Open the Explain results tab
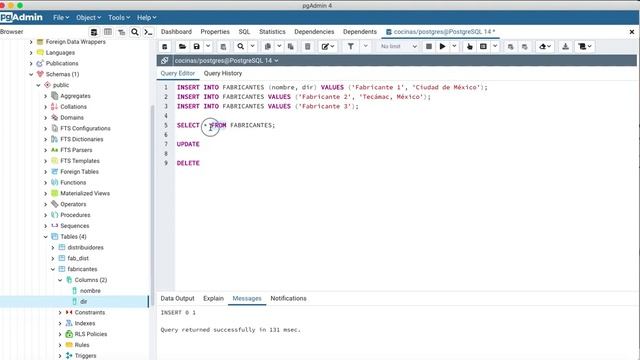640x360 pixels. [213, 298]
